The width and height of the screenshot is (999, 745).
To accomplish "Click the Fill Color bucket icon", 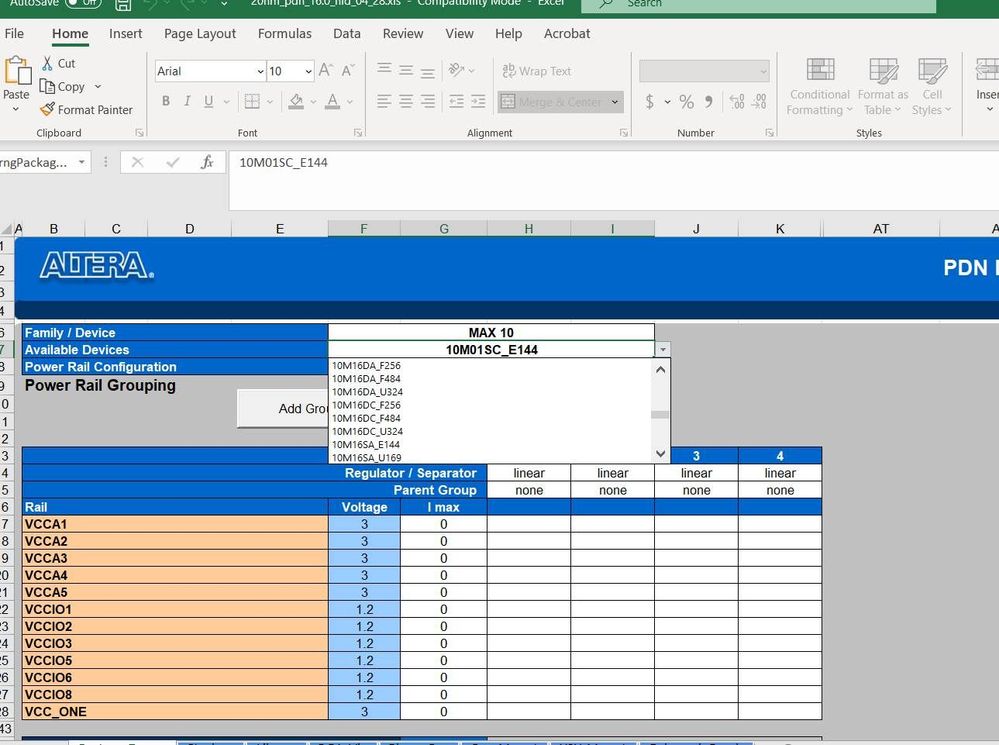I will coord(296,101).
